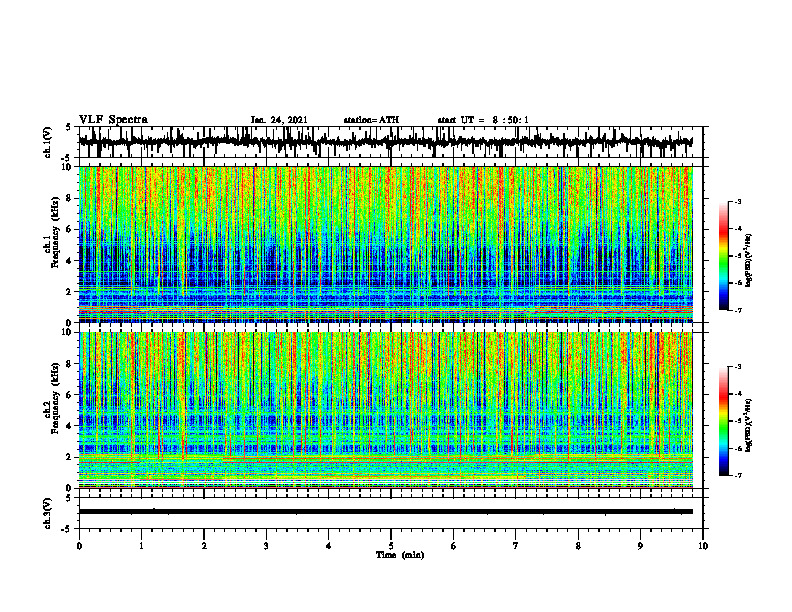Click the ch.1 frequency tick label "10"

(68, 167)
